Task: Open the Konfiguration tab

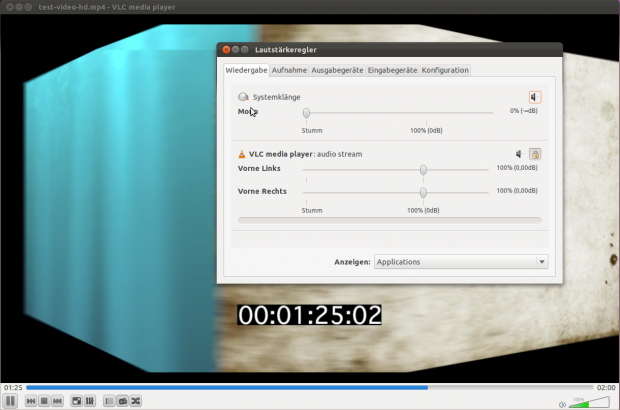Action: [x=445, y=70]
